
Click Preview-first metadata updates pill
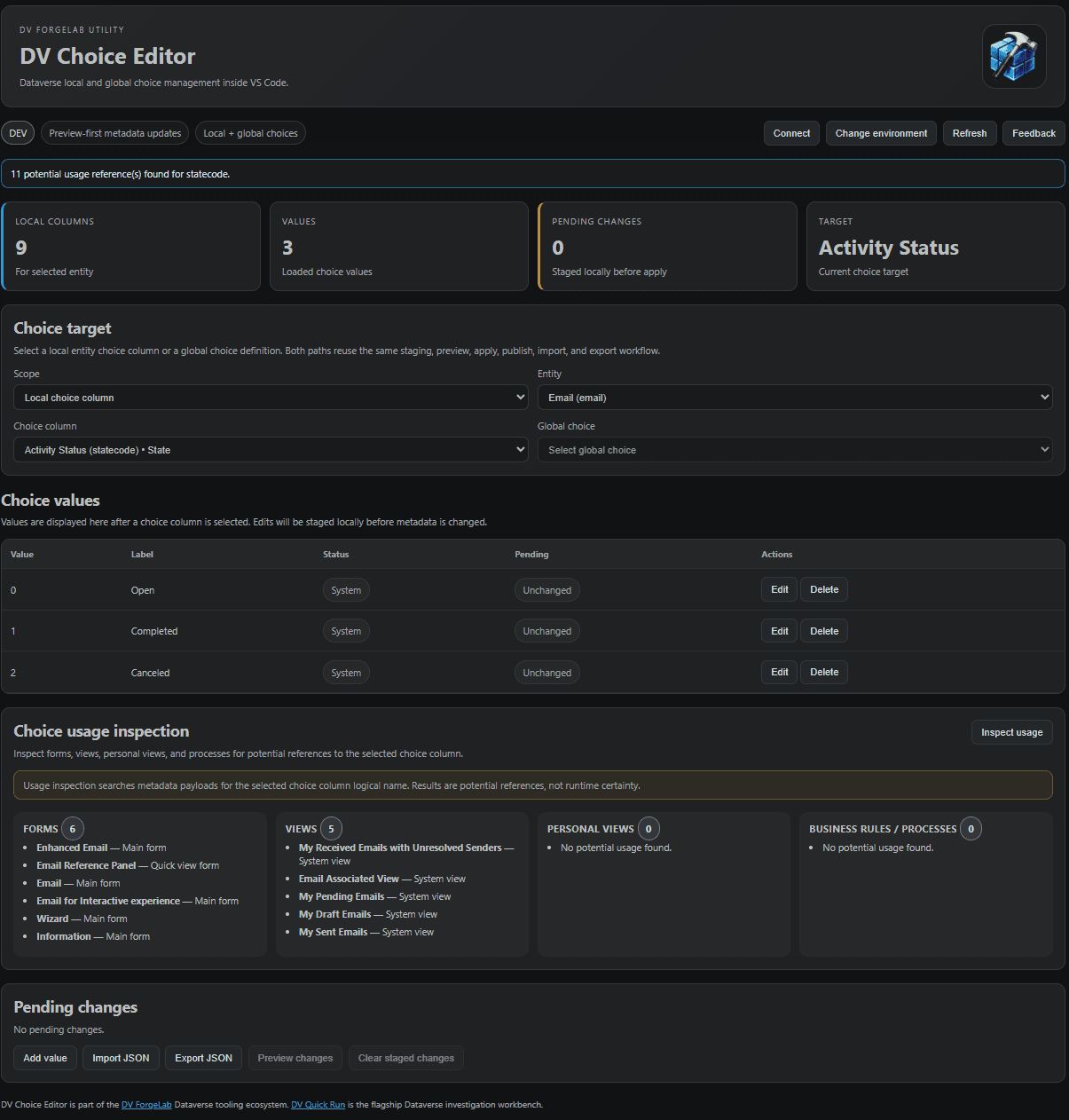pyautogui.click(x=115, y=133)
